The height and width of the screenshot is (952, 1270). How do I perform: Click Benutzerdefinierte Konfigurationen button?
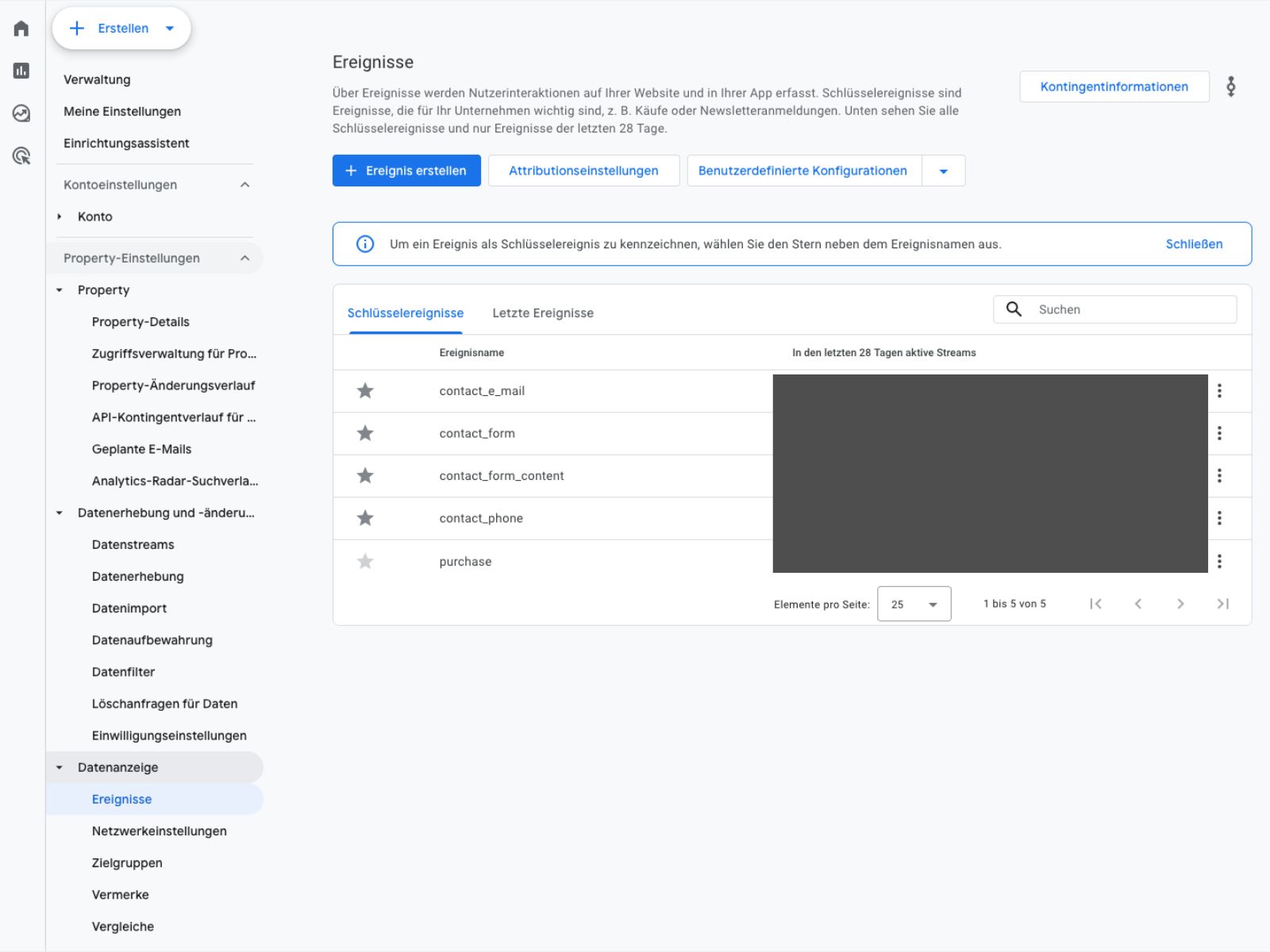click(804, 171)
